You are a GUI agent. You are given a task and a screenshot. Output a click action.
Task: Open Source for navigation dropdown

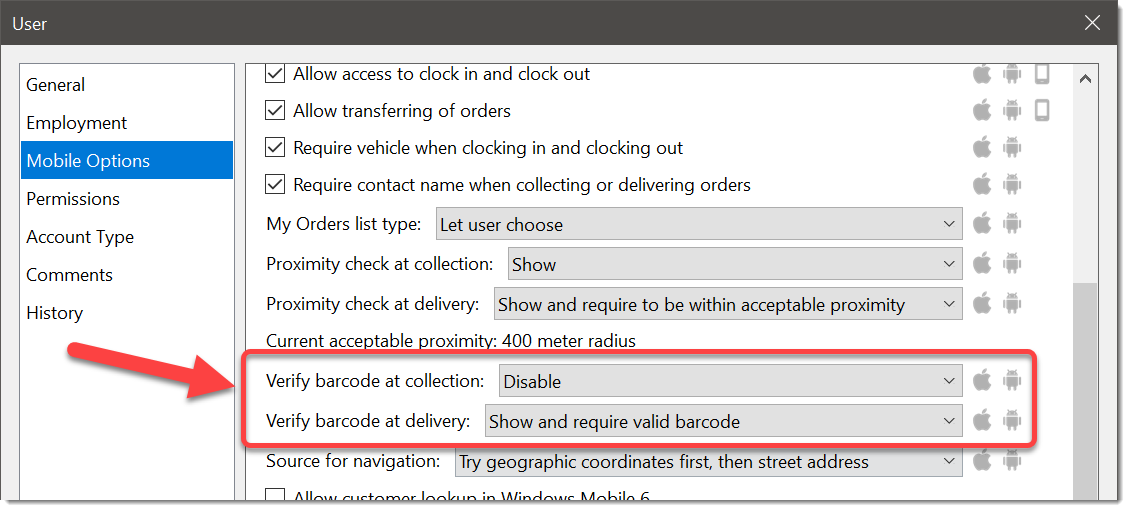709,461
